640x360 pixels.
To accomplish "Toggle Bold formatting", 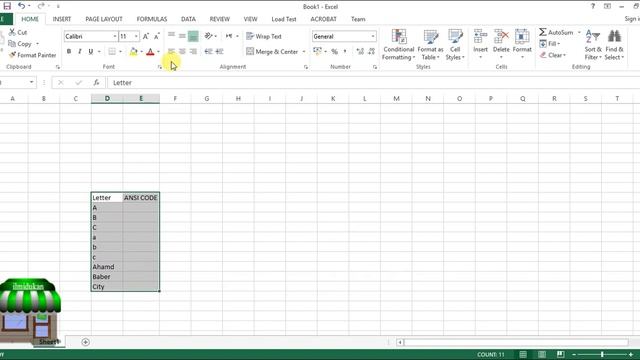I will point(69,51).
